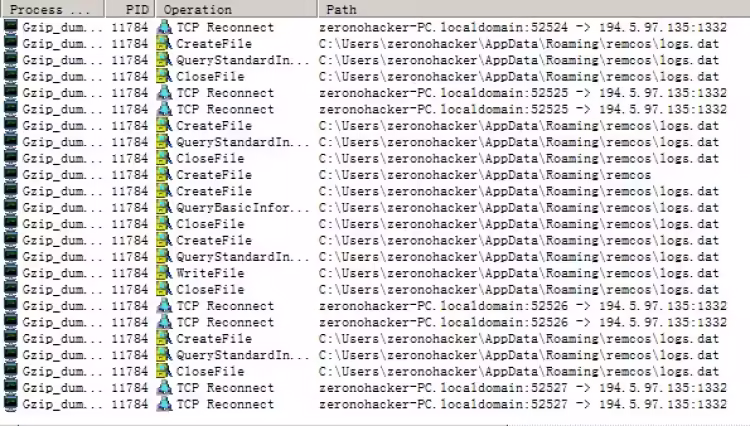Click the file icon beside QueryBasicInfor... operation
750x426 pixels.
click(x=164, y=208)
